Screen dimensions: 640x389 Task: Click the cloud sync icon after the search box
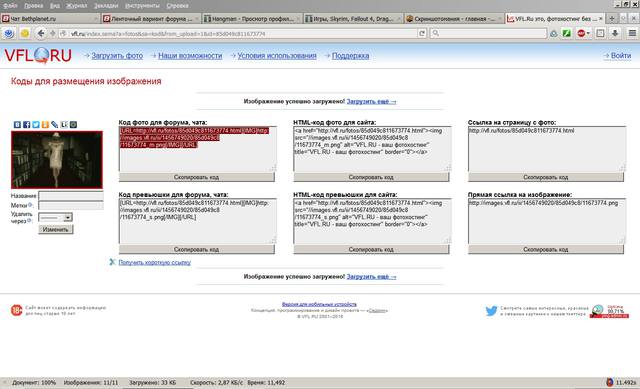tap(553, 34)
